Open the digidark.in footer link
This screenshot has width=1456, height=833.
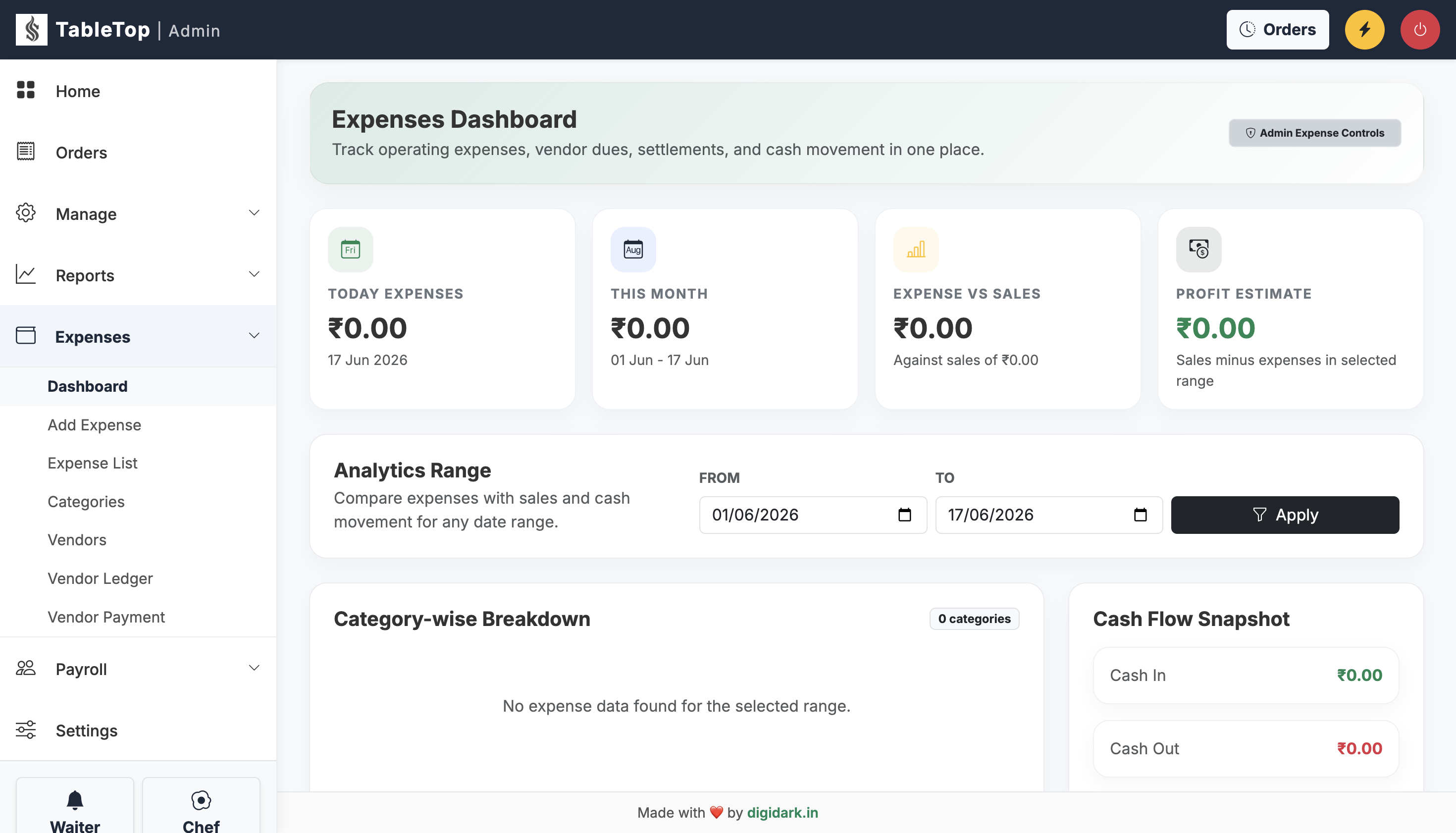[x=782, y=812]
